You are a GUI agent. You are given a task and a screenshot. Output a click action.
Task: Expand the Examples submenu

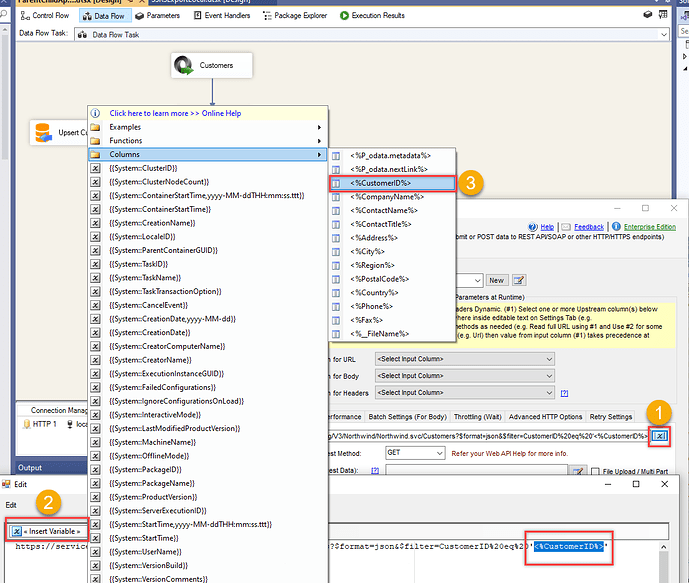tap(207, 127)
